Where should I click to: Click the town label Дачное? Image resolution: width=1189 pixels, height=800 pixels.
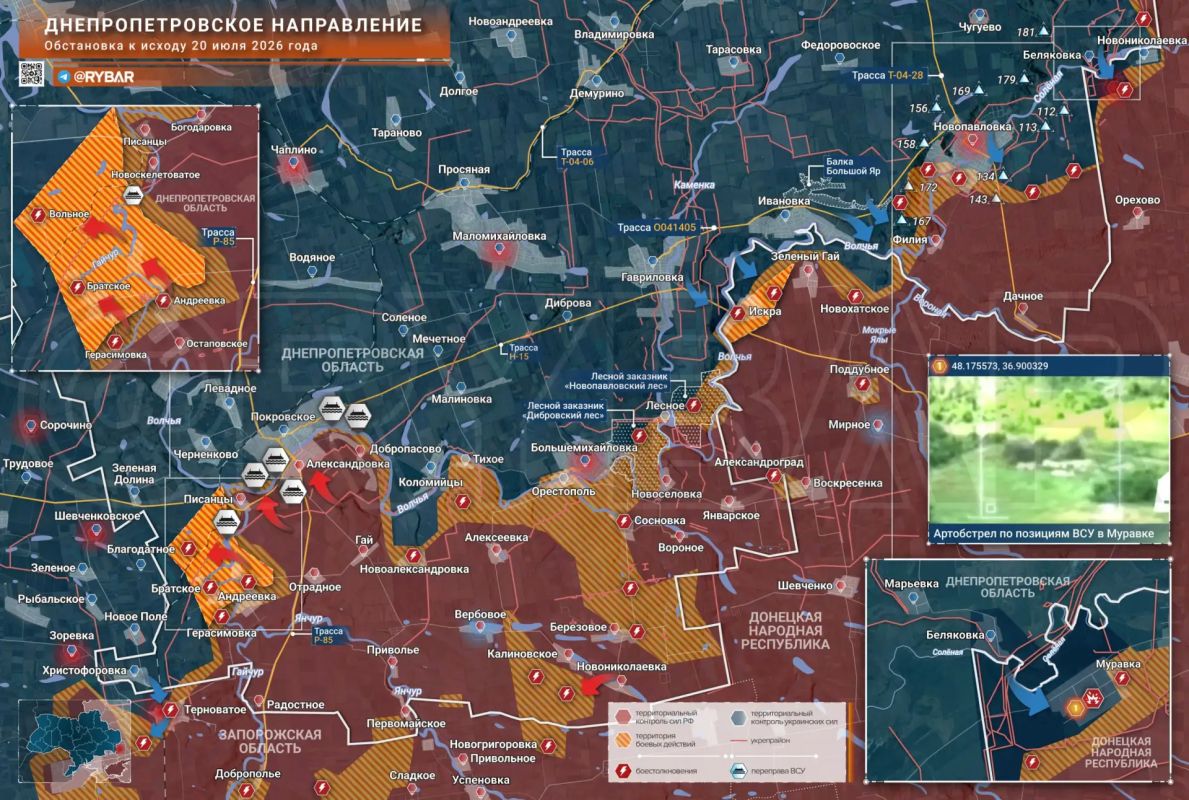point(1023,296)
